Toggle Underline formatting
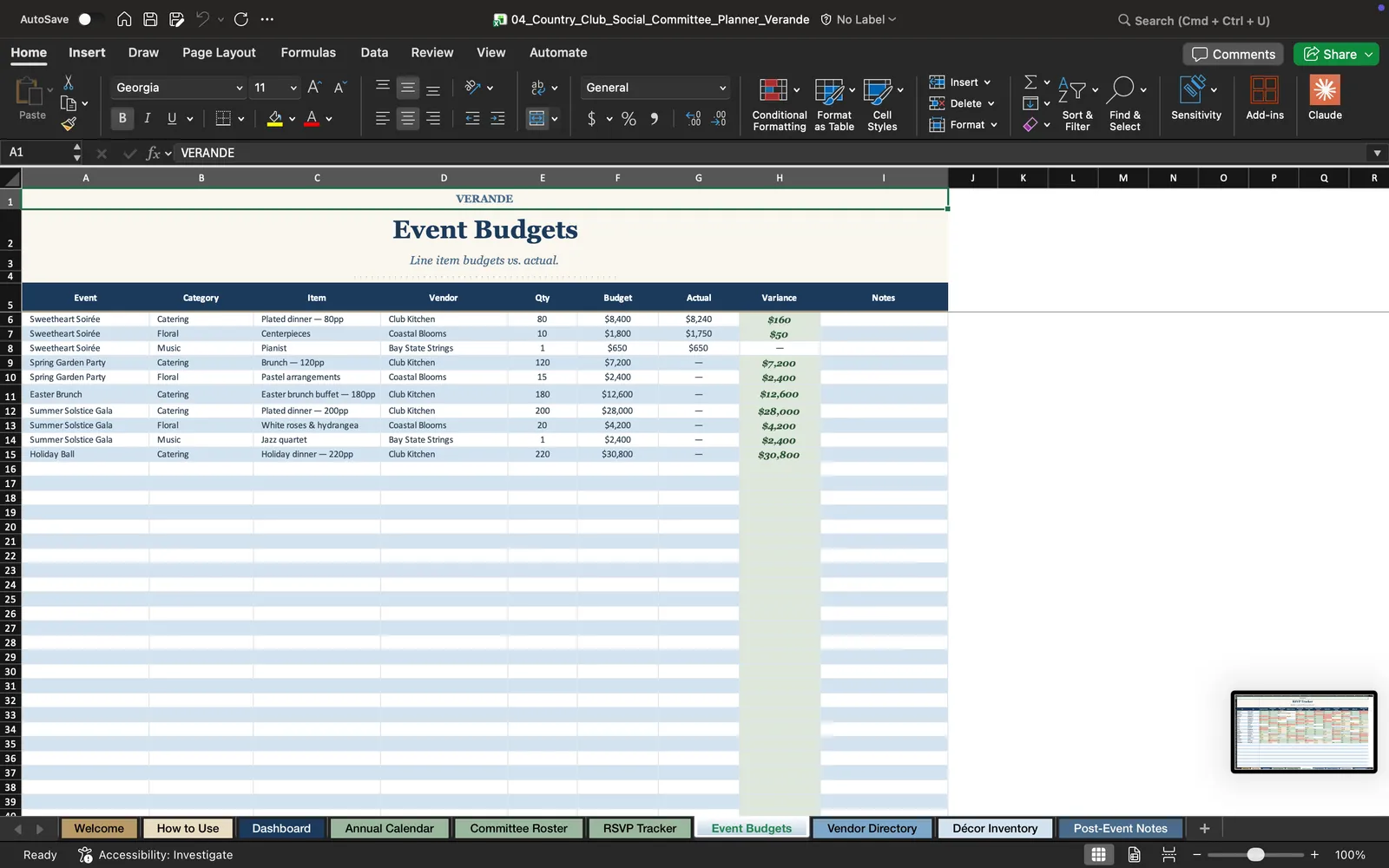Viewport: 1389px width, 868px height. point(172,118)
